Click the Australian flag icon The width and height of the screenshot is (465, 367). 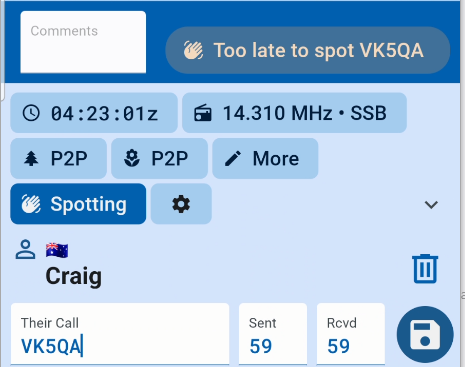(57, 250)
